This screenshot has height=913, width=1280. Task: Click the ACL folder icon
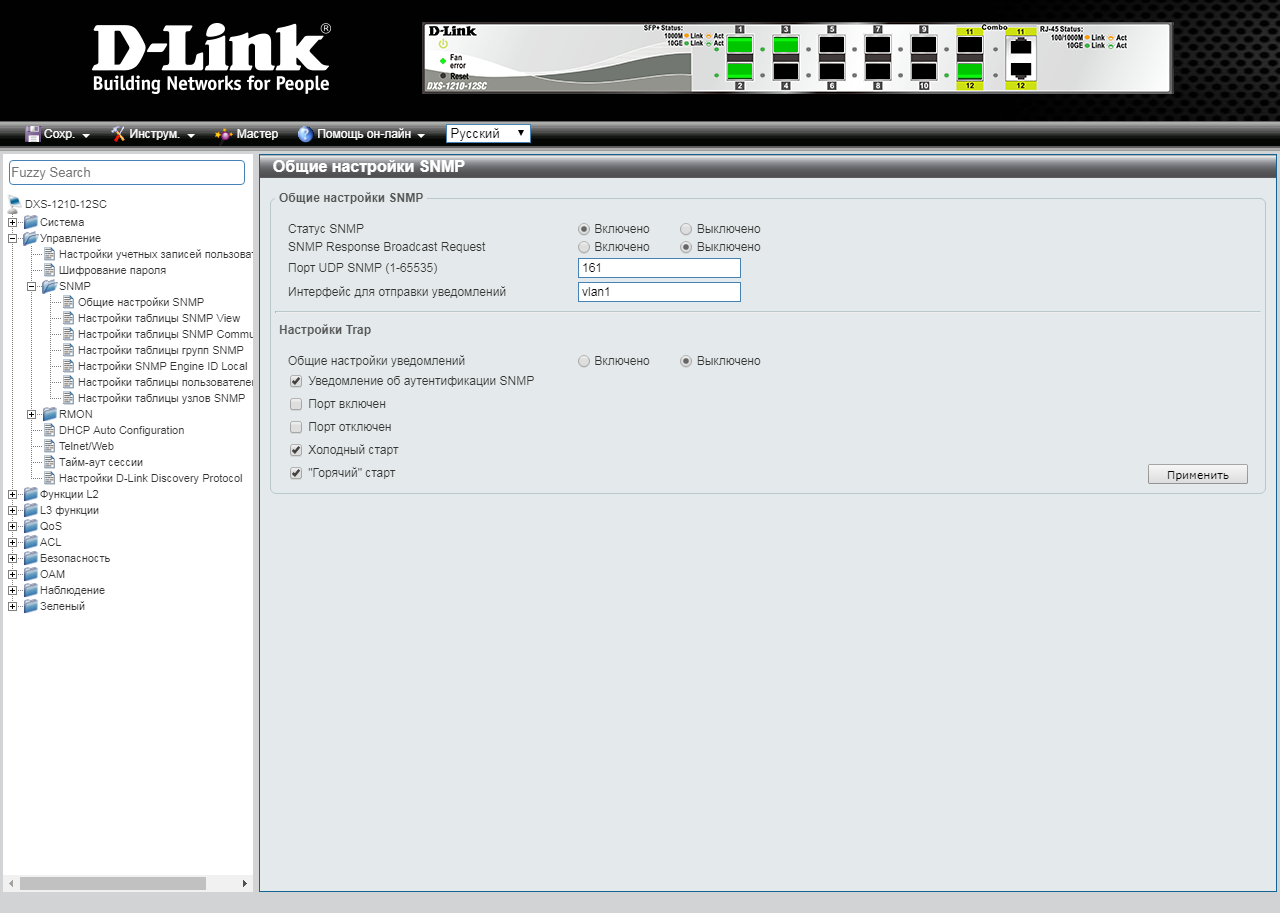[x=30, y=542]
